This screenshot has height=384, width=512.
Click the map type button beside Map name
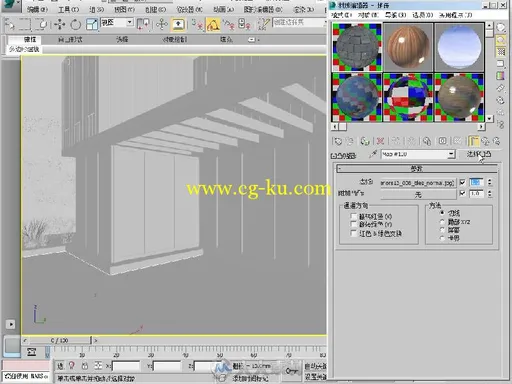coord(479,154)
